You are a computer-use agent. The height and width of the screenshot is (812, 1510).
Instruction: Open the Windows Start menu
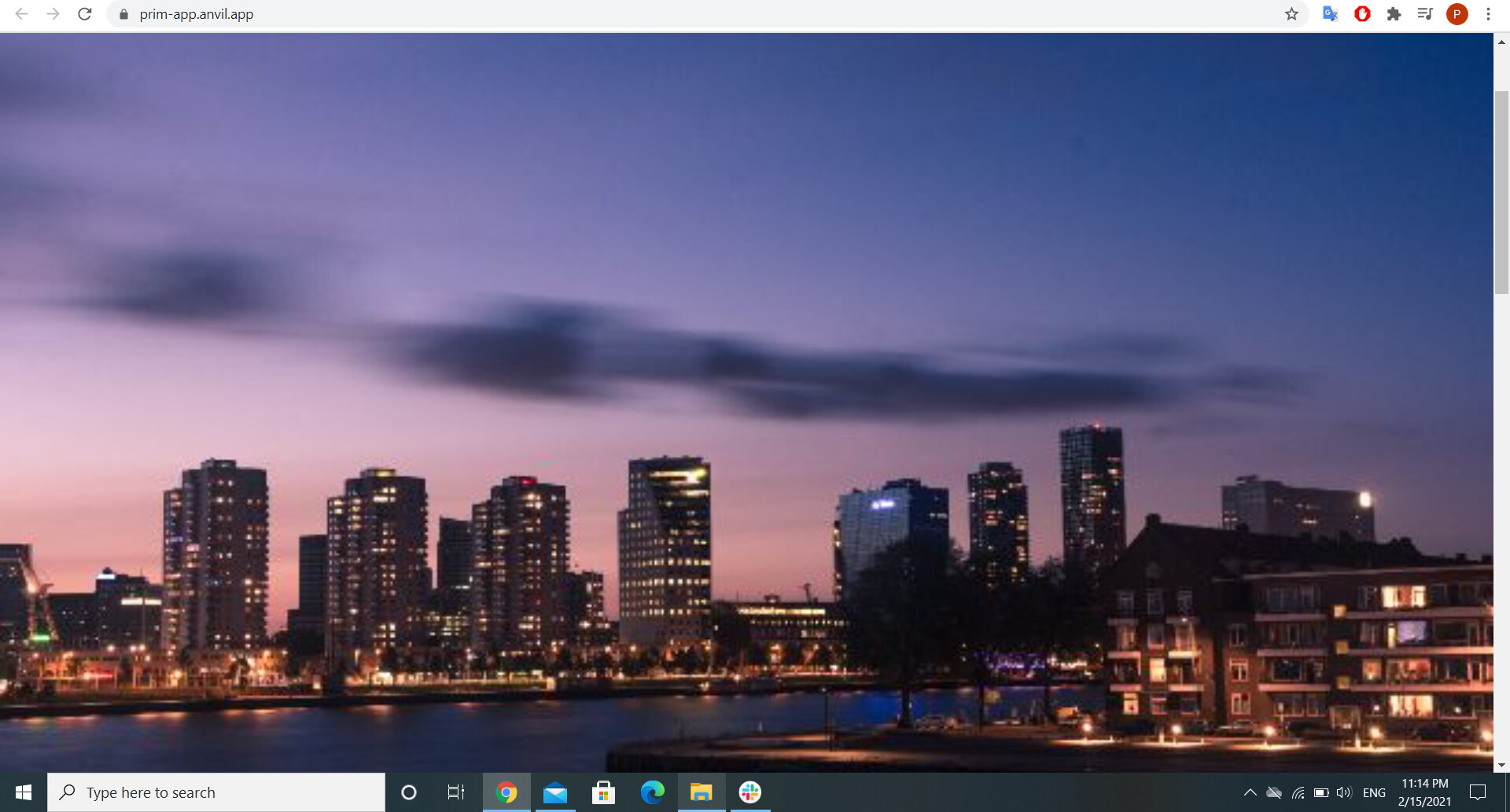[24, 792]
